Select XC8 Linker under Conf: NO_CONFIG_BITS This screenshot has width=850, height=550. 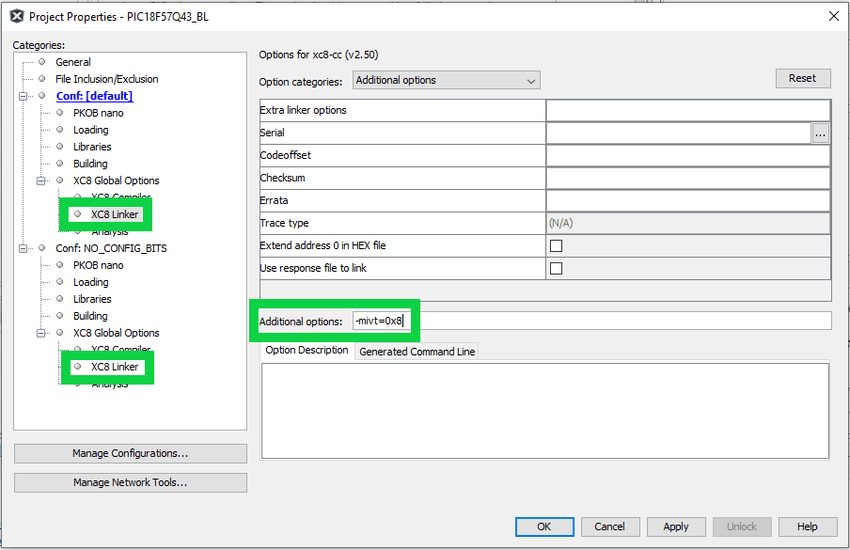click(114, 367)
